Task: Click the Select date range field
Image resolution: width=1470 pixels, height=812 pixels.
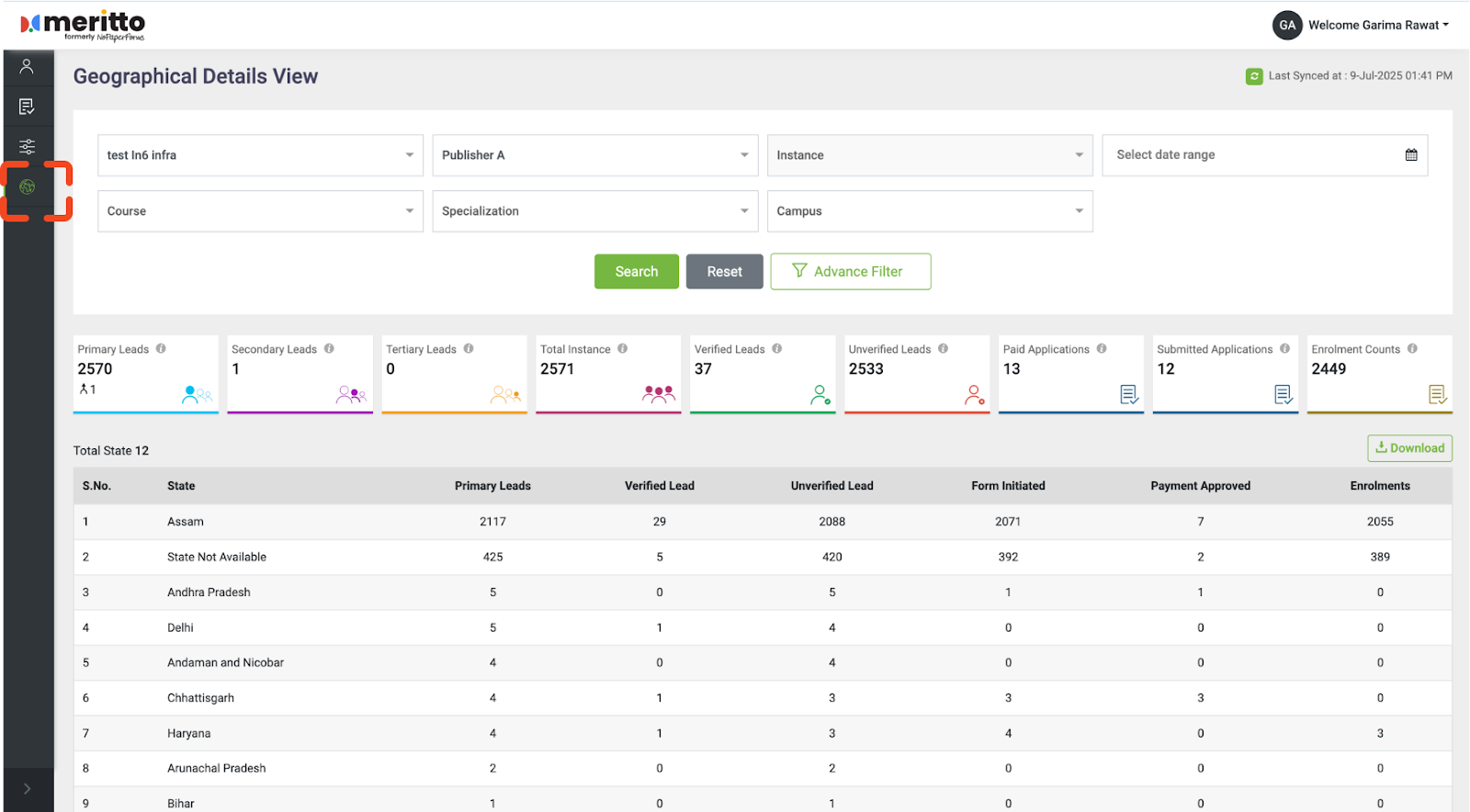Action: pyautogui.click(x=1249, y=155)
